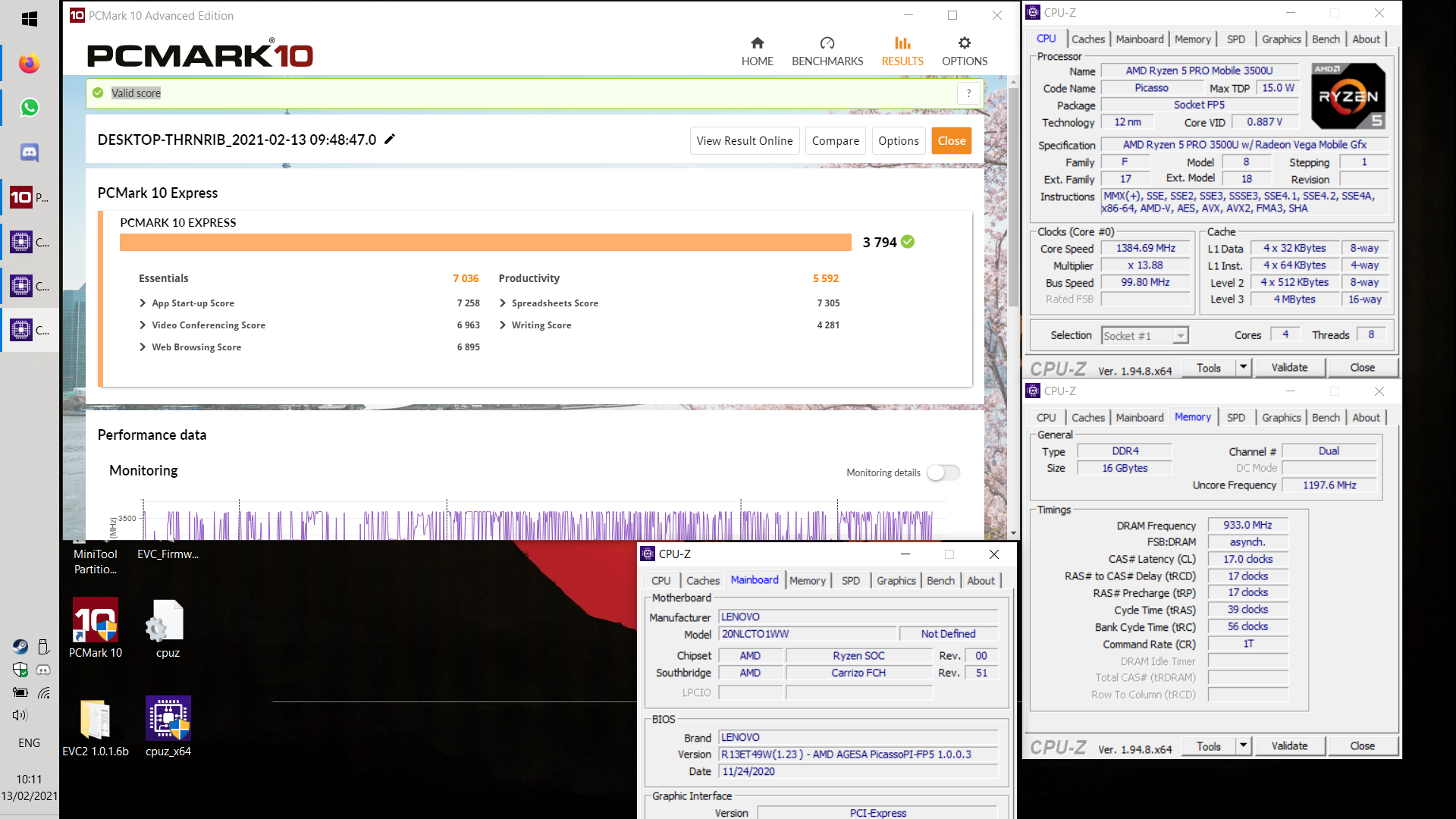Click the green valid score checkmark next to 3 794

tap(908, 242)
